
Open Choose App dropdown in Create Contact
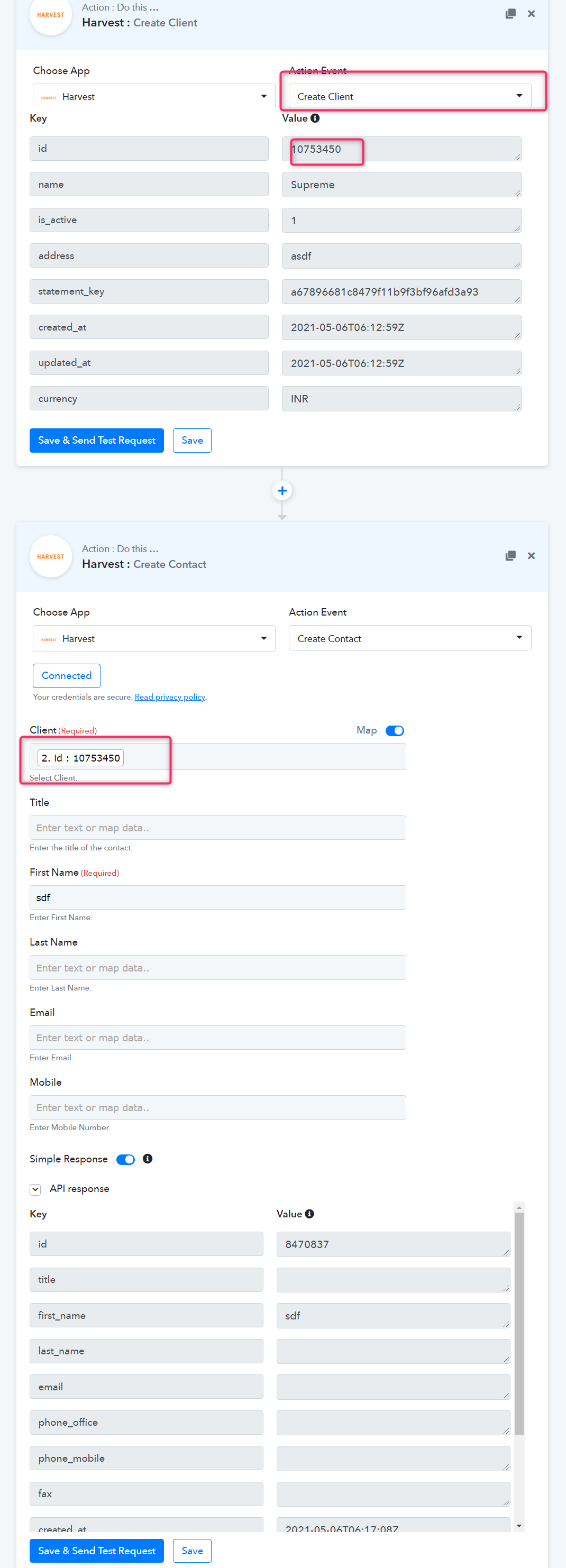pyautogui.click(x=154, y=638)
